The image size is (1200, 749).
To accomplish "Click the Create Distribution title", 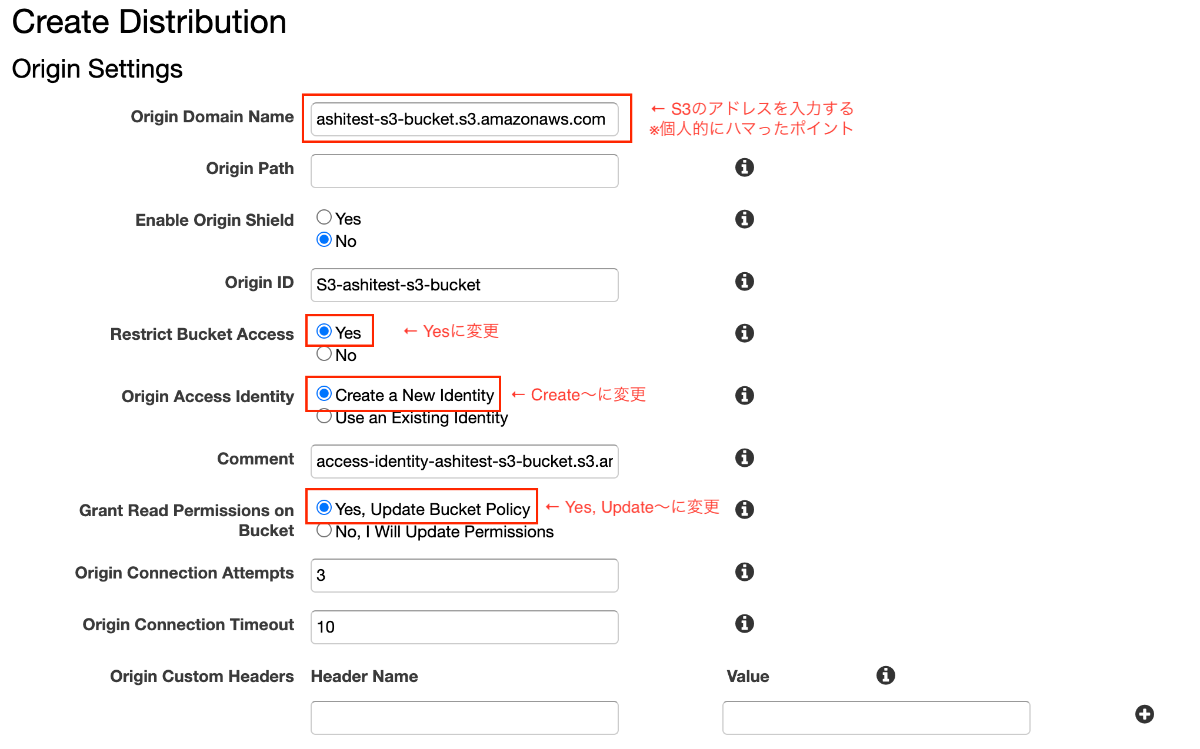I will (x=149, y=22).
